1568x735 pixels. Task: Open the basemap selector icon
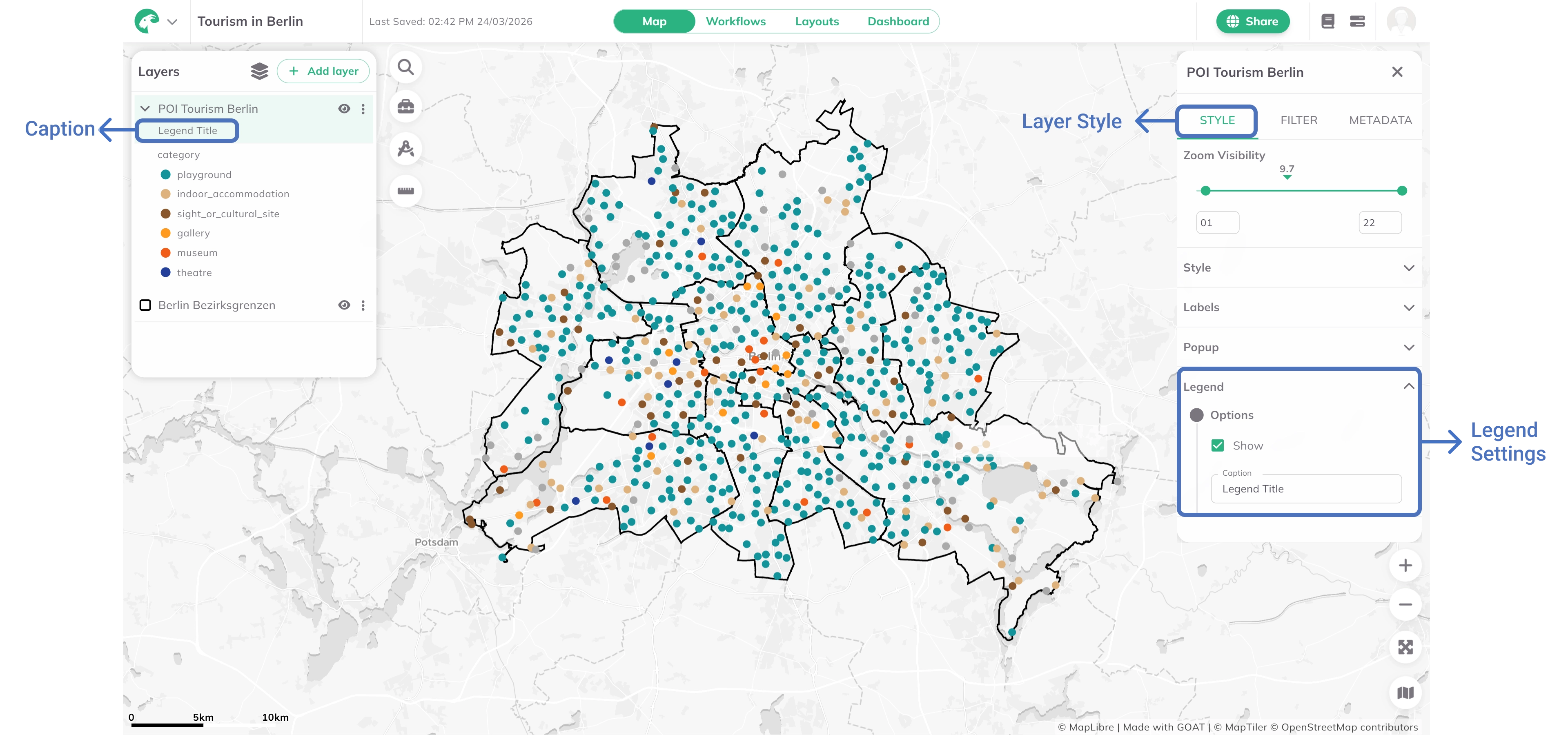click(x=1405, y=693)
